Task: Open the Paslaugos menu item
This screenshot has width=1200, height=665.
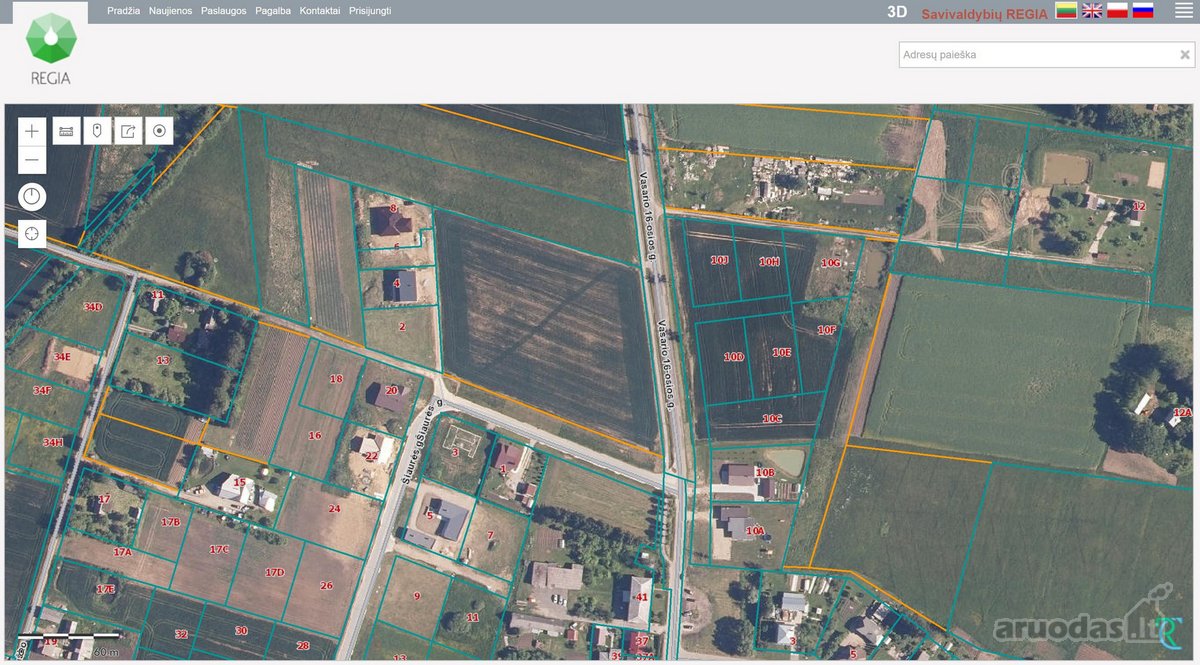Action: [x=224, y=11]
